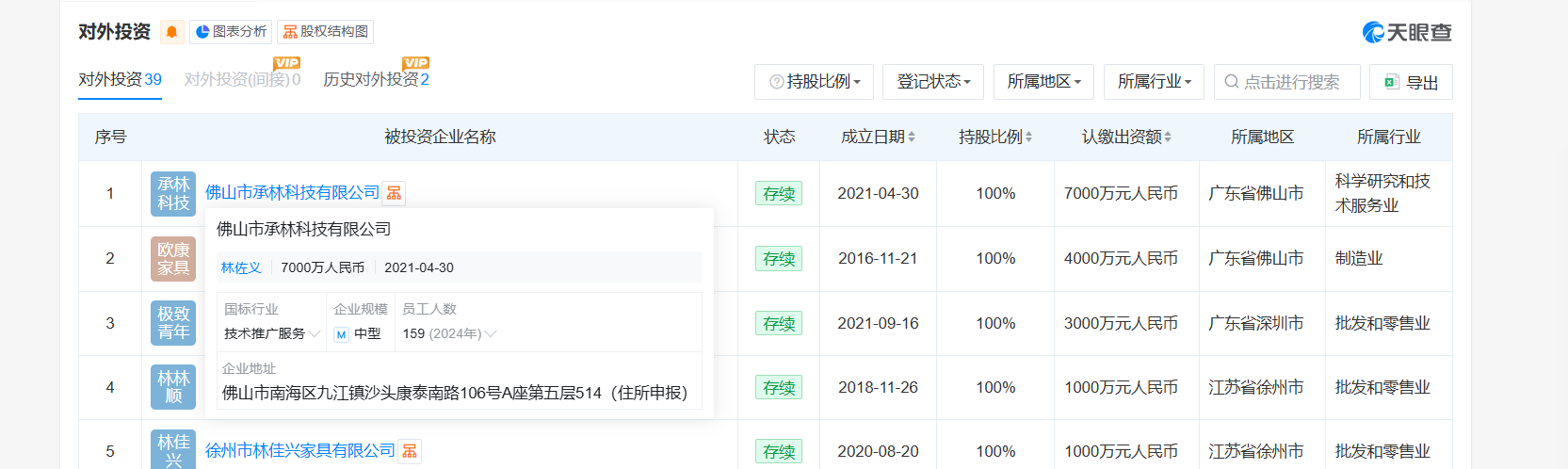Open the 持股比例 filter dropdown
The image size is (1568, 469).
pyautogui.click(x=815, y=82)
